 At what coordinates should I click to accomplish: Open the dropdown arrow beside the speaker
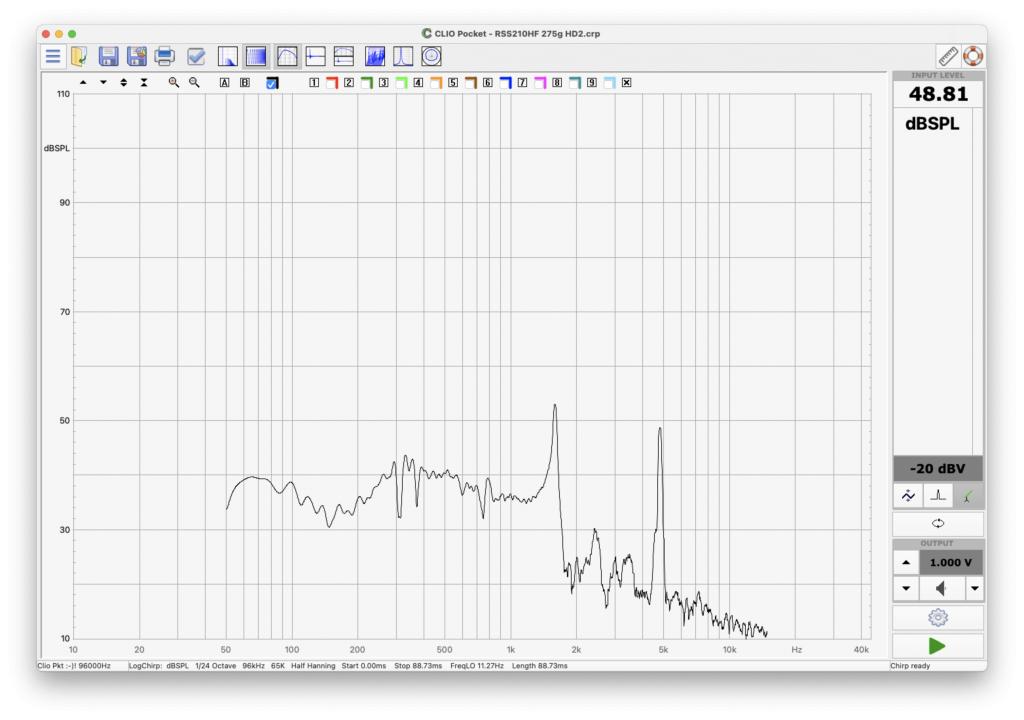click(974, 589)
